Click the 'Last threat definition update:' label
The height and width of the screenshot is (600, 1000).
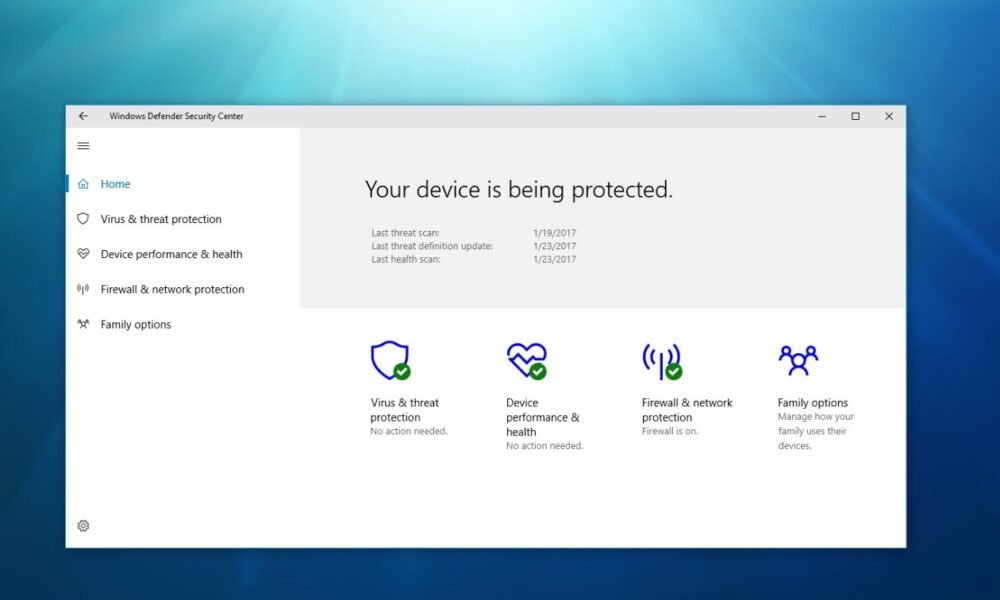432,246
